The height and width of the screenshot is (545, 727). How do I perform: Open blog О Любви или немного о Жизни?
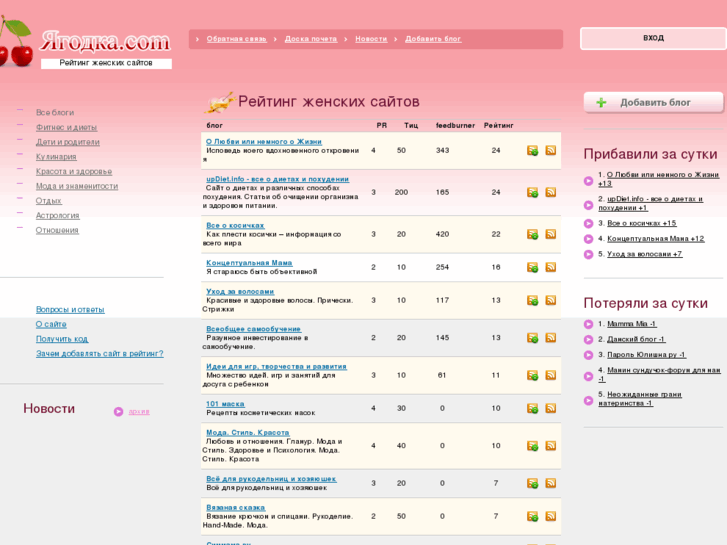pyautogui.click(x=264, y=142)
